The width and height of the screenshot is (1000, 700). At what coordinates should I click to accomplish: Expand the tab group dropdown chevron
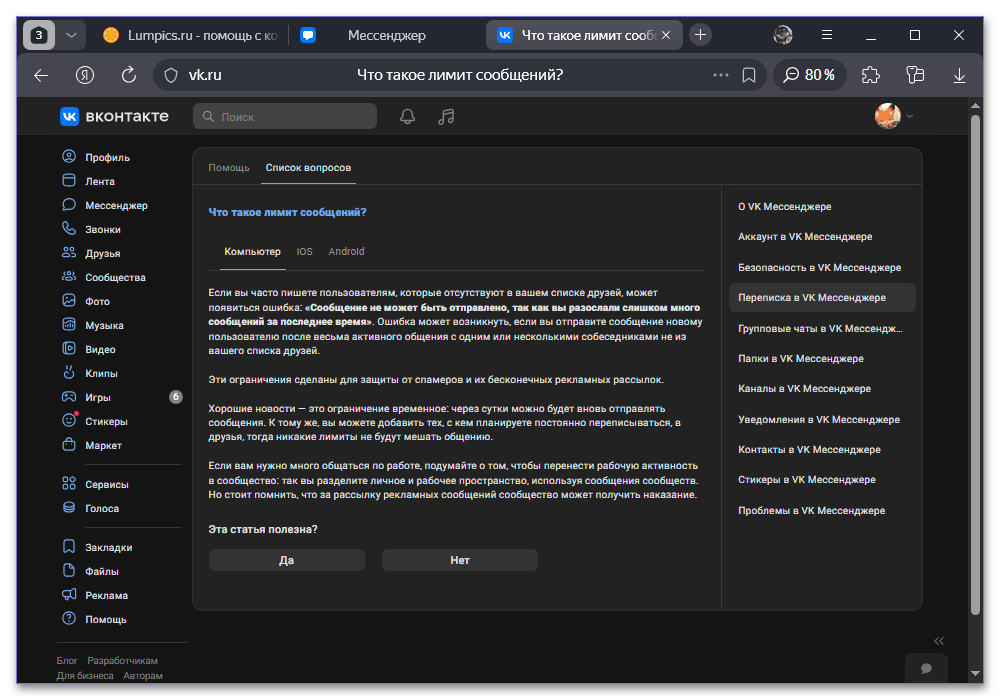[x=71, y=35]
